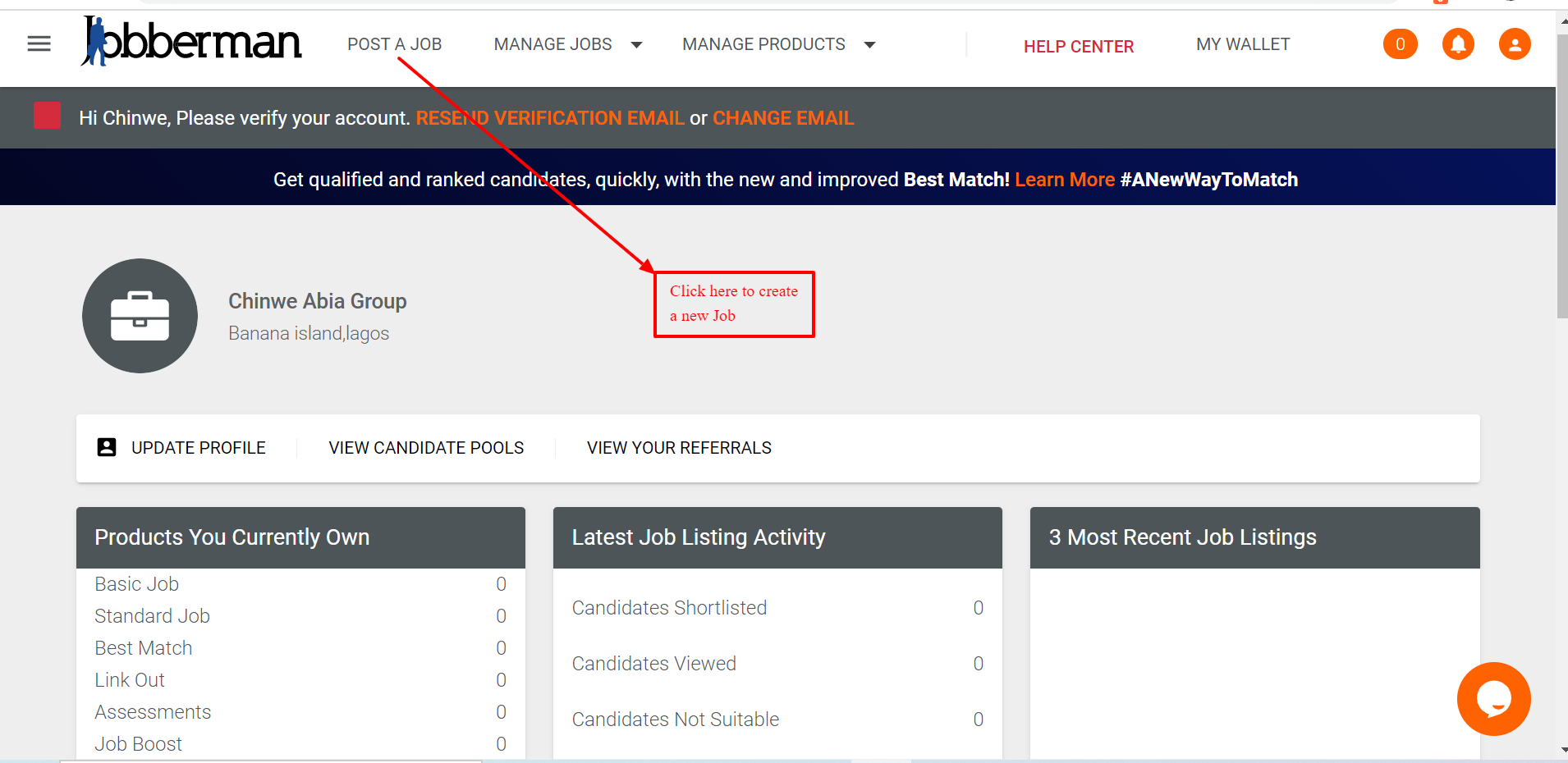Select Post a Job in navigation
The width and height of the screenshot is (1568, 763).
pos(394,44)
